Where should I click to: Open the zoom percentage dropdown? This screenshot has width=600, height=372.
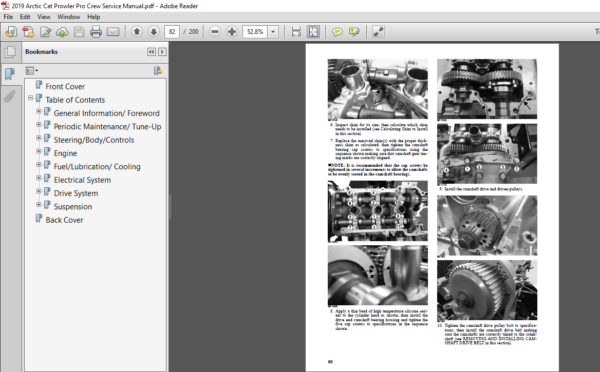(x=273, y=31)
